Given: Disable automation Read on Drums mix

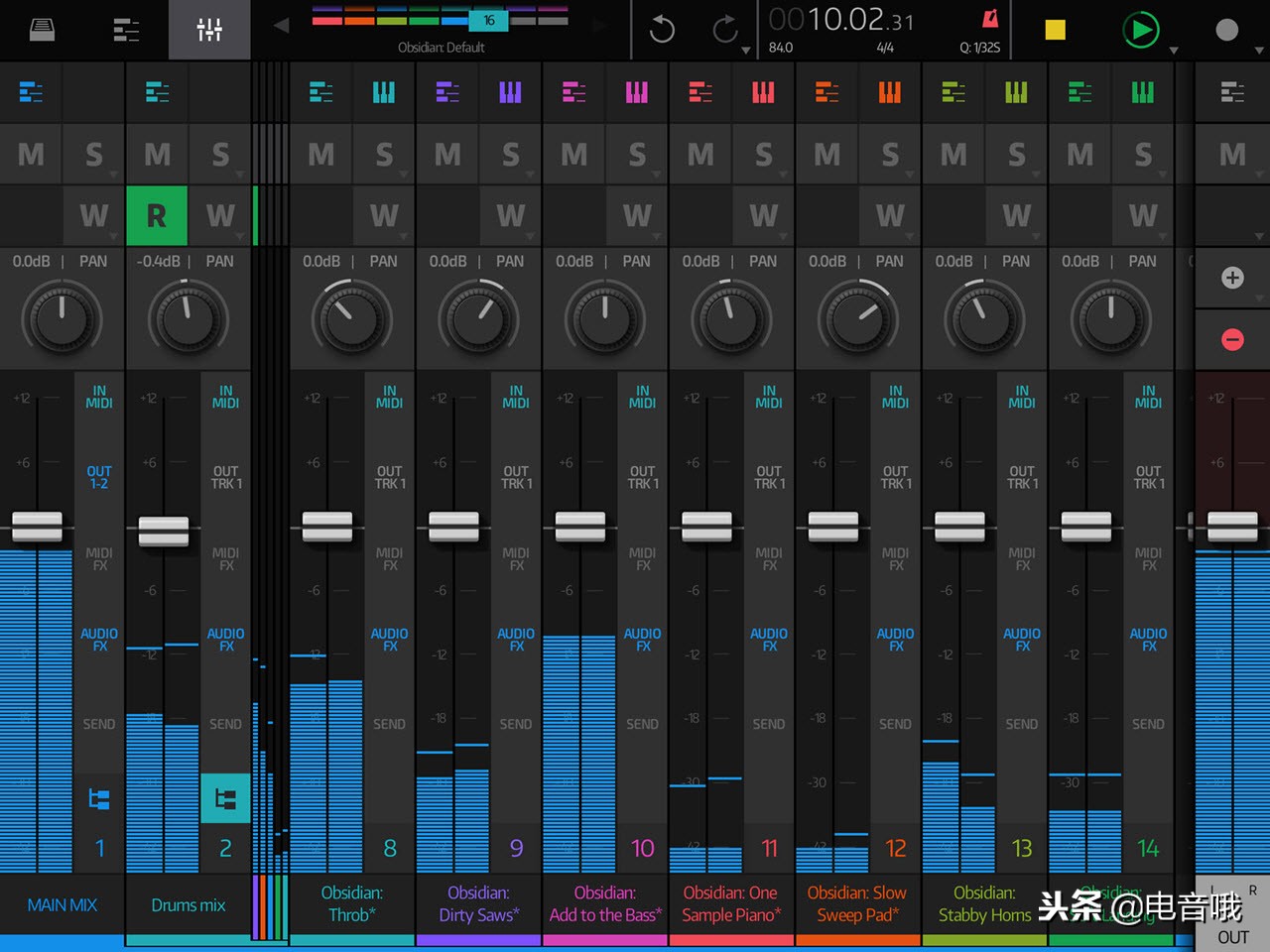Looking at the screenshot, I should pos(157,215).
